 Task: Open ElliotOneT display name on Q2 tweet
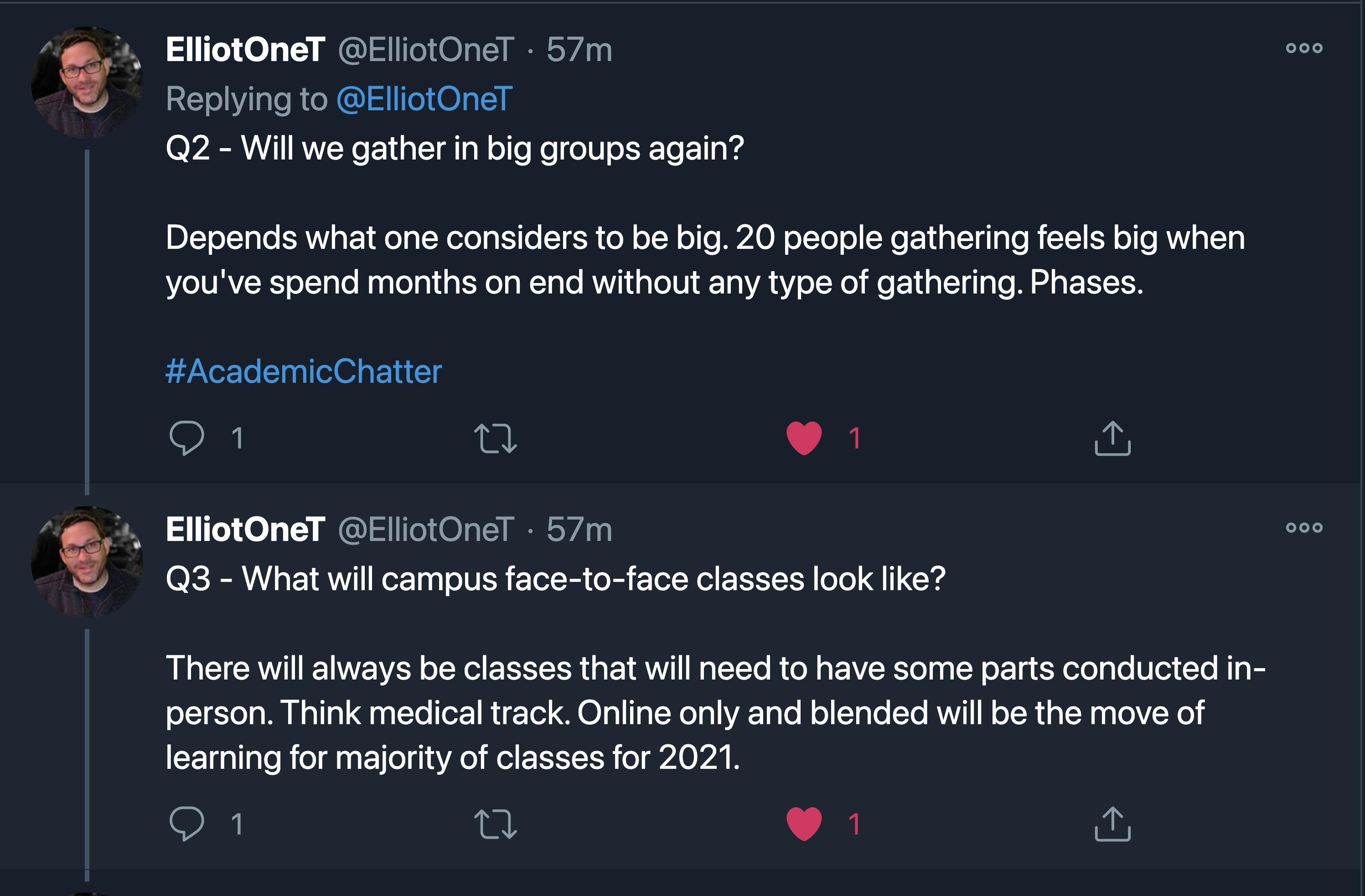245,49
